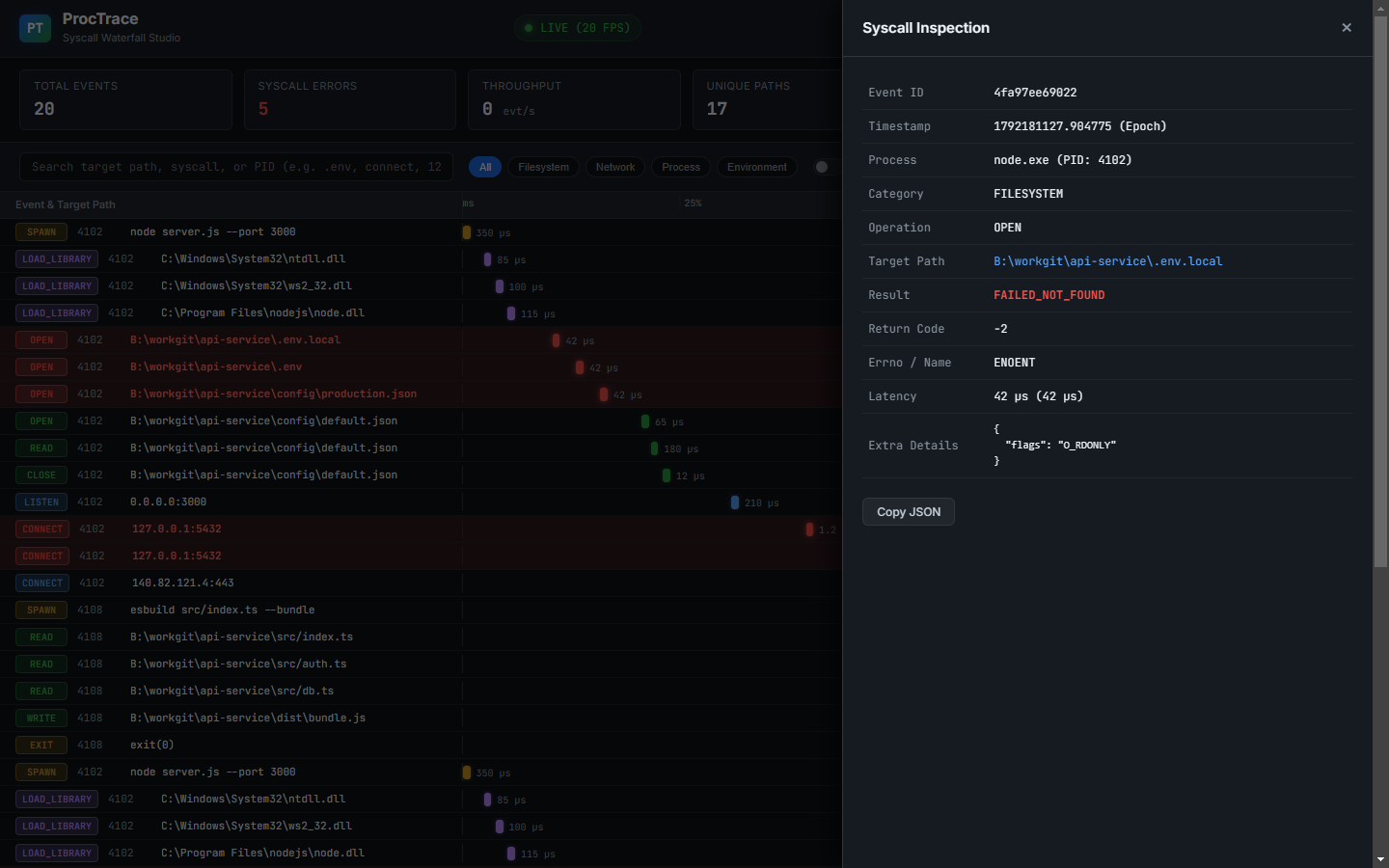Click the ENOENT errno value
This screenshot has width=1389, height=868.
[x=1015, y=363]
